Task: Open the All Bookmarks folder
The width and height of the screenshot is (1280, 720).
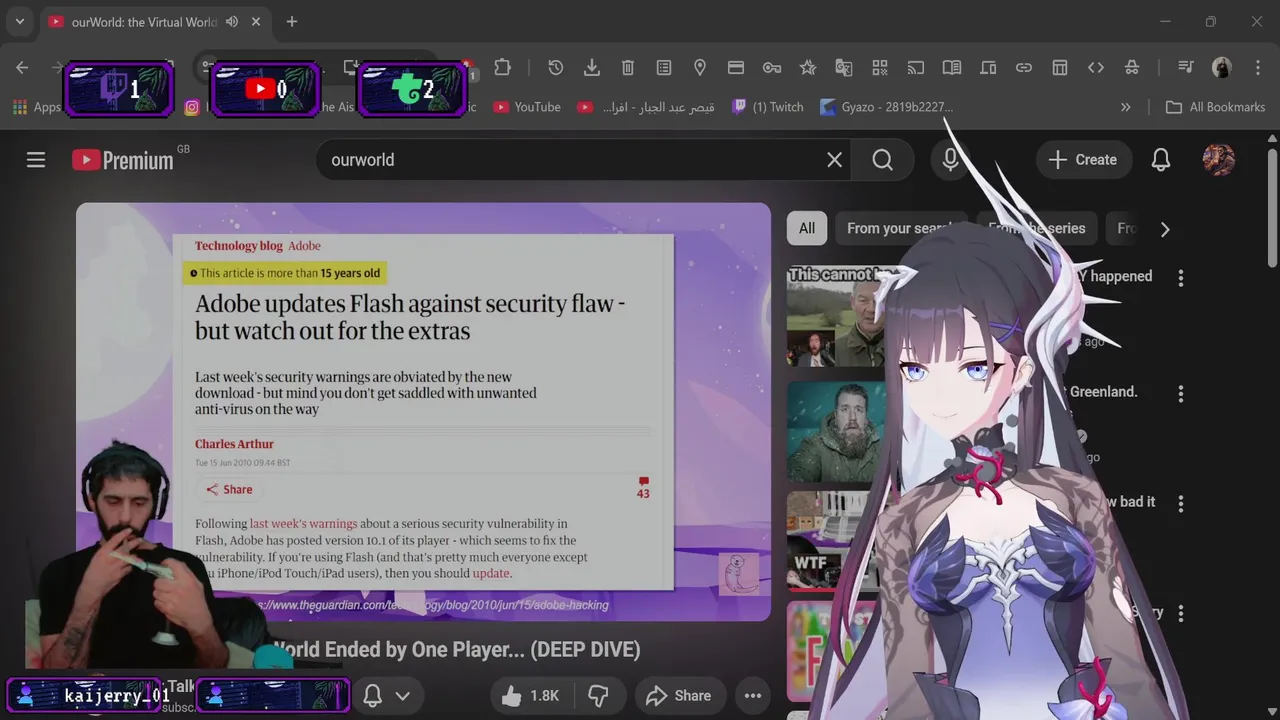Action: click(1216, 107)
